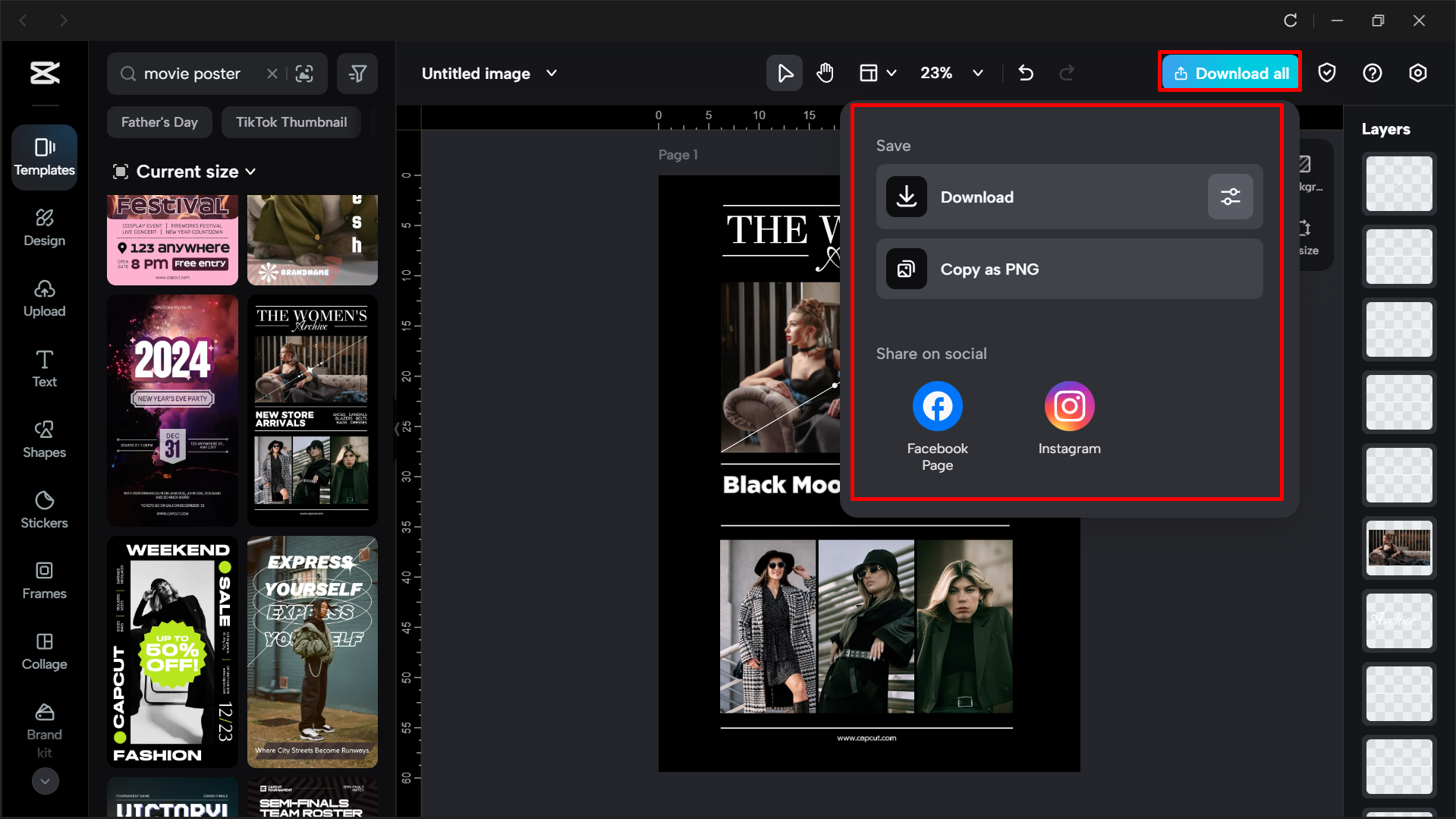
Task: Open the settings hexagon icon
Action: [1418, 73]
